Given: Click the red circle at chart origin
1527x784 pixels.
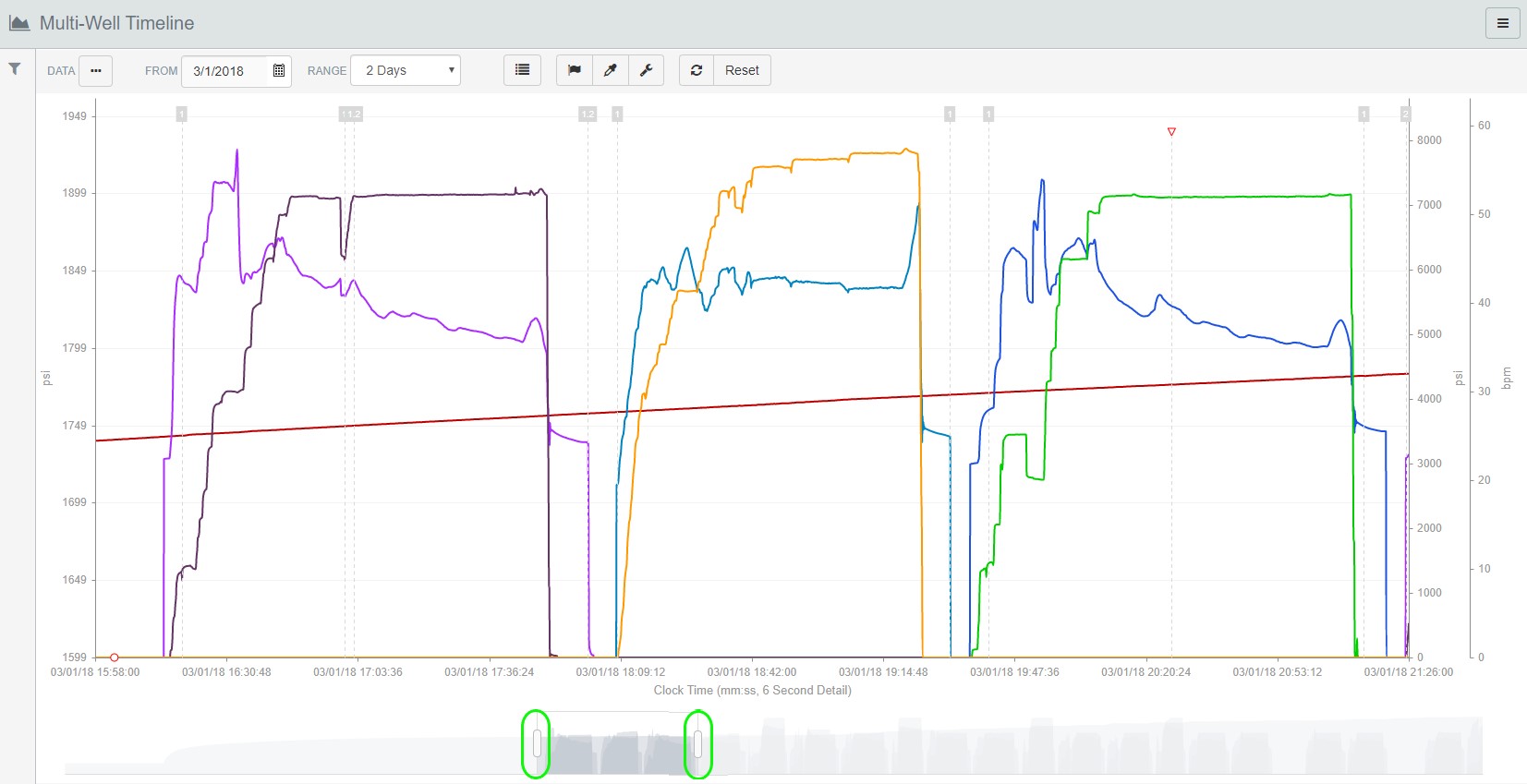Looking at the screenshot, I should click(x=115, y=657).
